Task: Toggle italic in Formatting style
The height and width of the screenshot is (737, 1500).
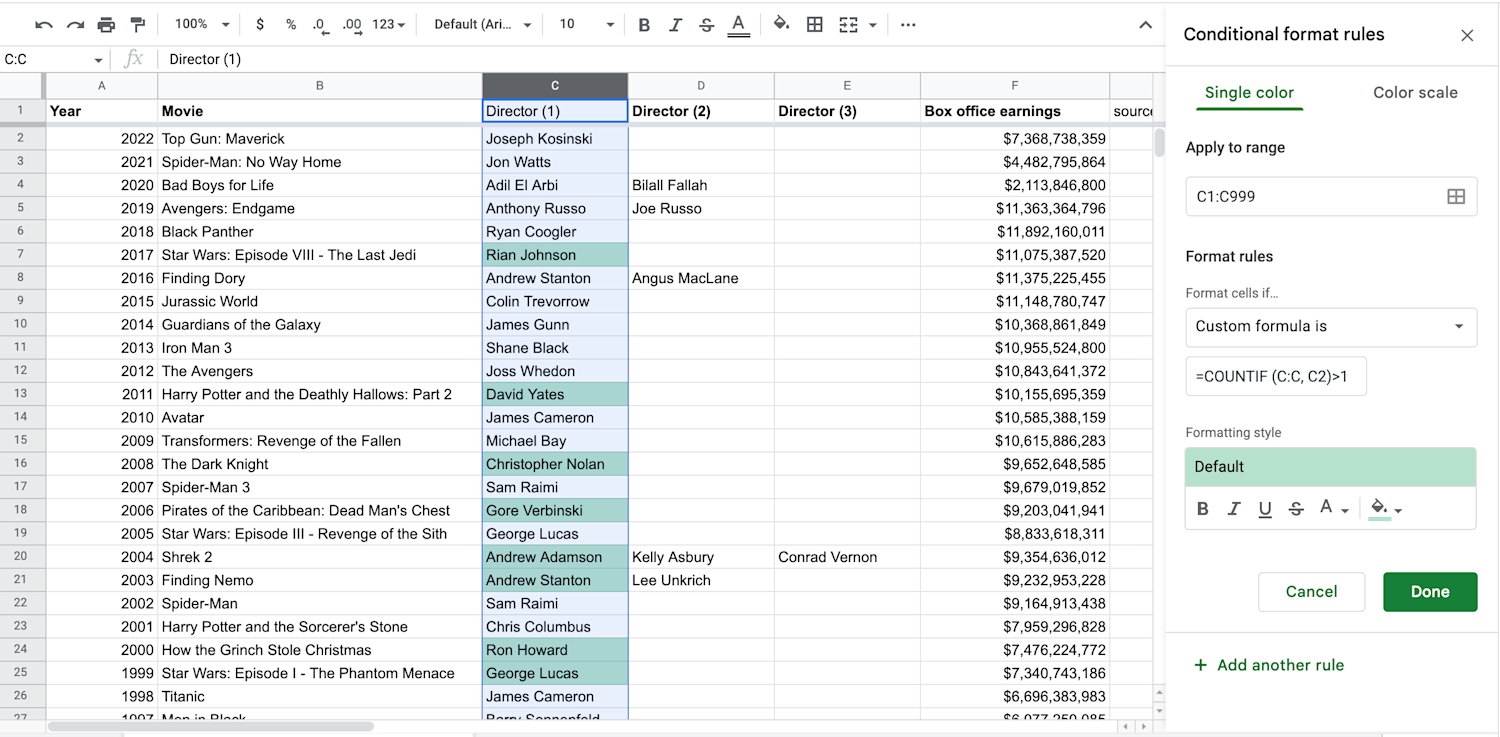Action: tap(1234, 509)
